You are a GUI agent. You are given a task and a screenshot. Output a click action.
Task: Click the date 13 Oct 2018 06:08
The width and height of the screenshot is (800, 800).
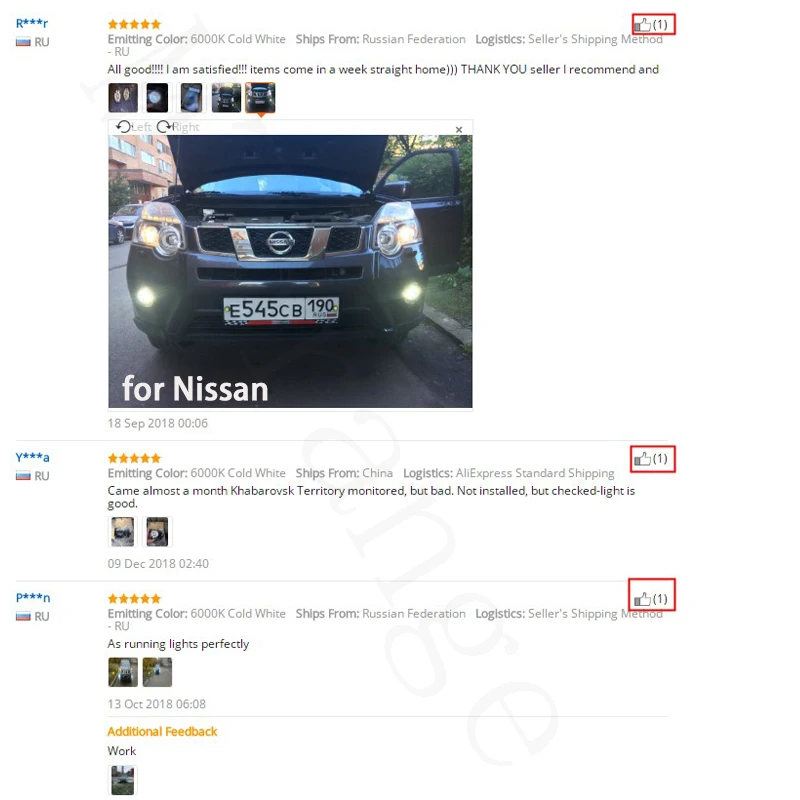(157, 704)
